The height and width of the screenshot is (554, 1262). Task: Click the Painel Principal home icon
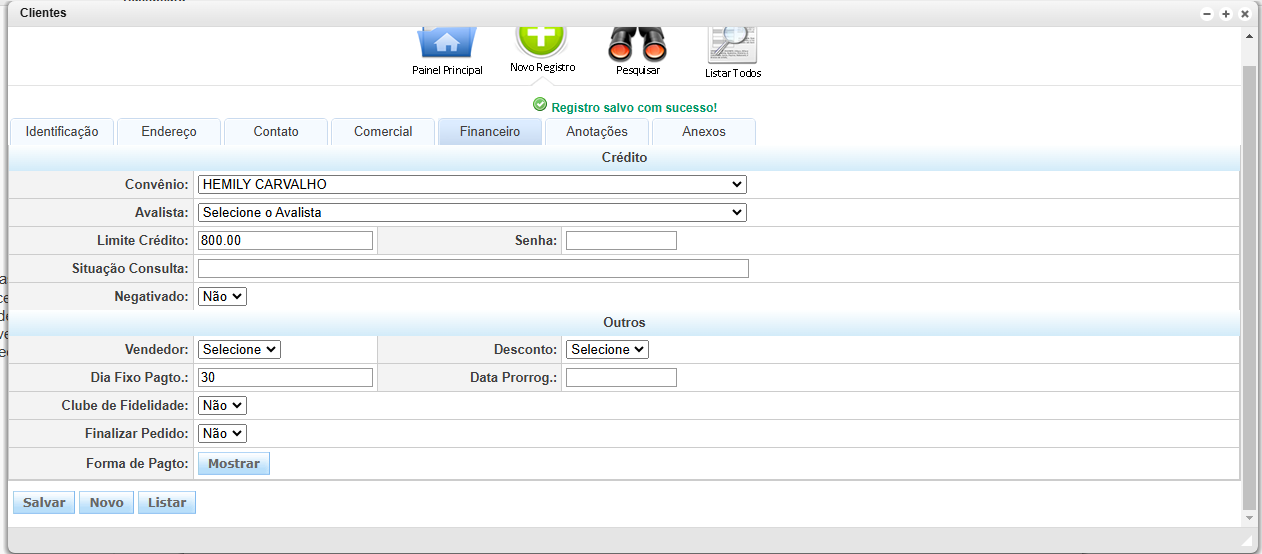[x=447, y=42]
